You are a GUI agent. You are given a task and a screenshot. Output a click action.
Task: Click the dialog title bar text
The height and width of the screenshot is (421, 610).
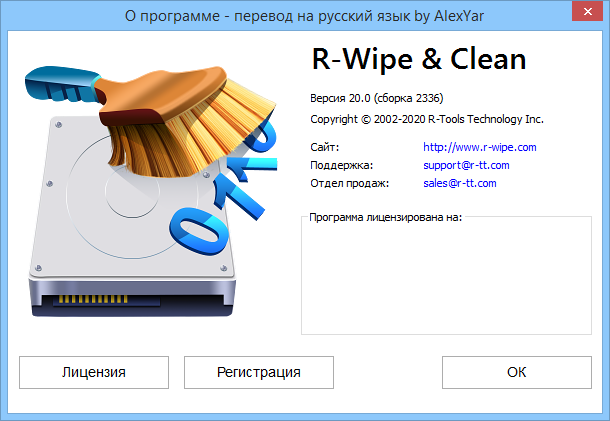[304, 16]
